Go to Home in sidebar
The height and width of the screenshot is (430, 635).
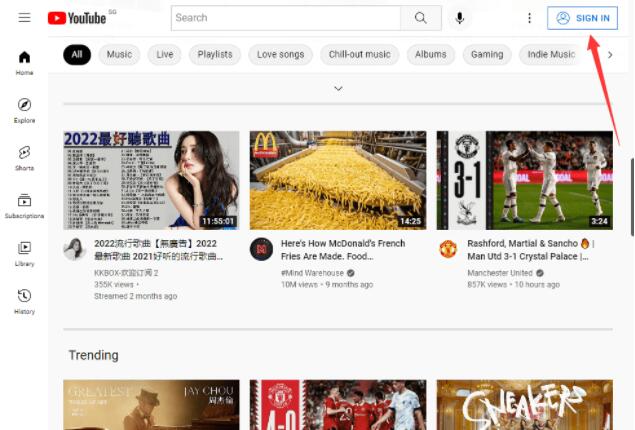24,63
